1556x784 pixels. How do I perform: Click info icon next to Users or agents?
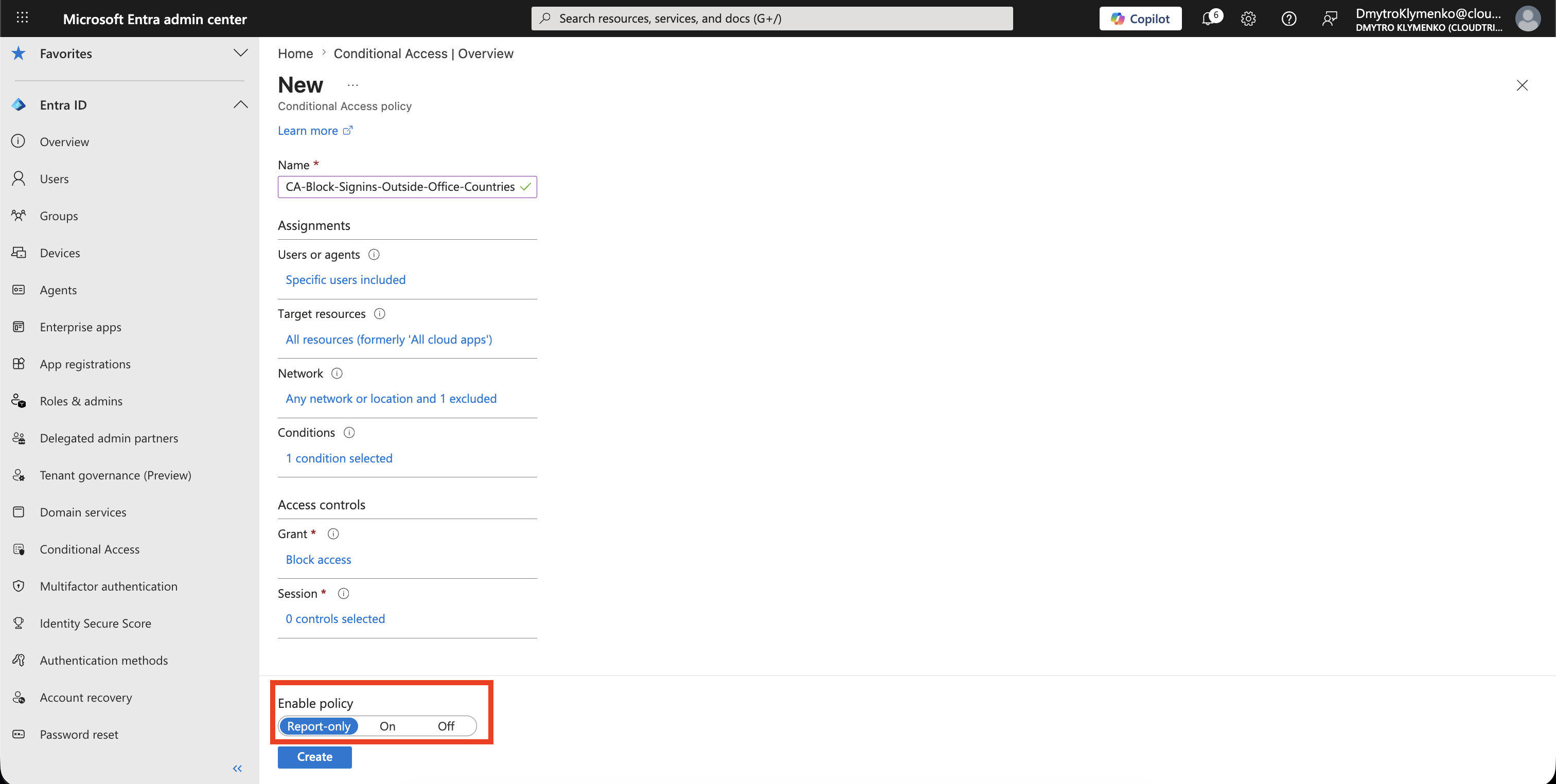tap(374, 254)
